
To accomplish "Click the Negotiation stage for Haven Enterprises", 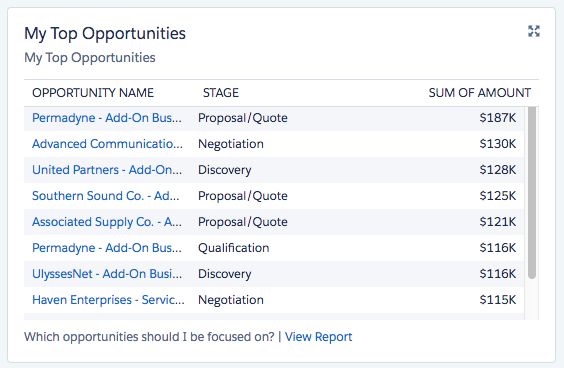I will (231, 300).
